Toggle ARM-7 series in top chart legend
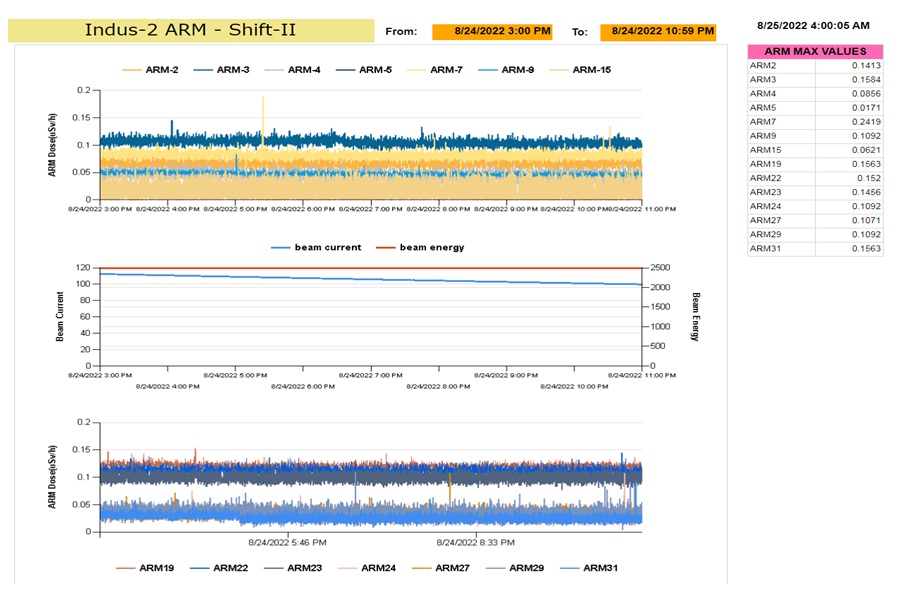This screenshot has width=915, height=600. (435, 69)
